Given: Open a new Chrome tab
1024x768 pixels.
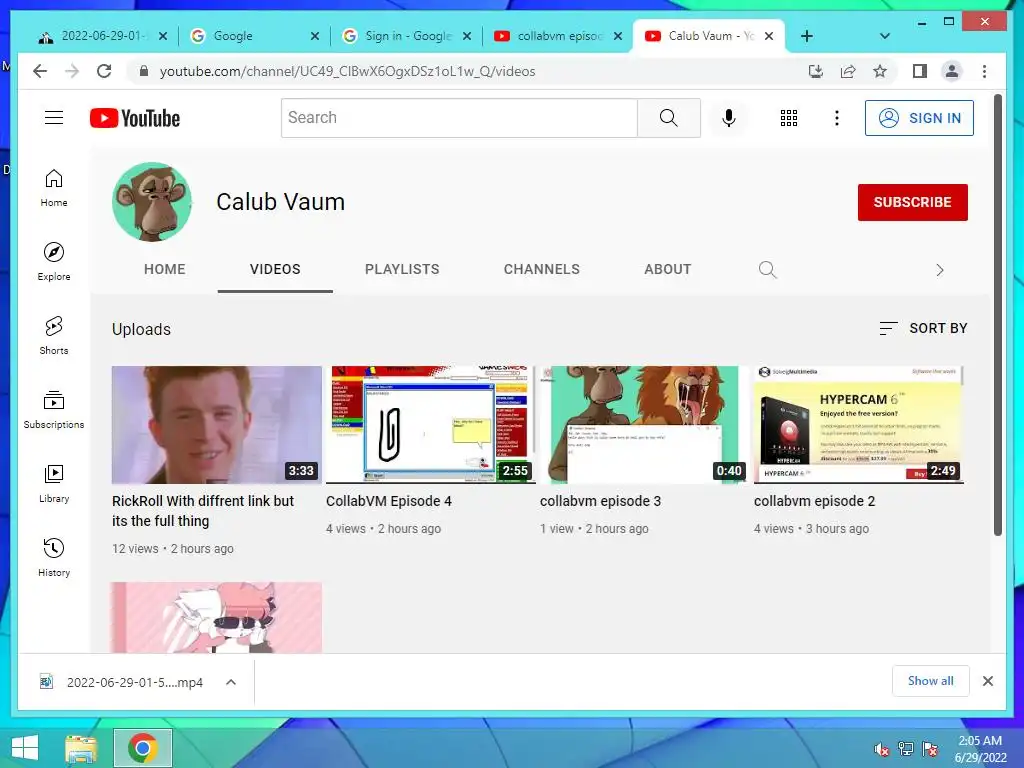Looking at the screenshot, I should point(807,36).
